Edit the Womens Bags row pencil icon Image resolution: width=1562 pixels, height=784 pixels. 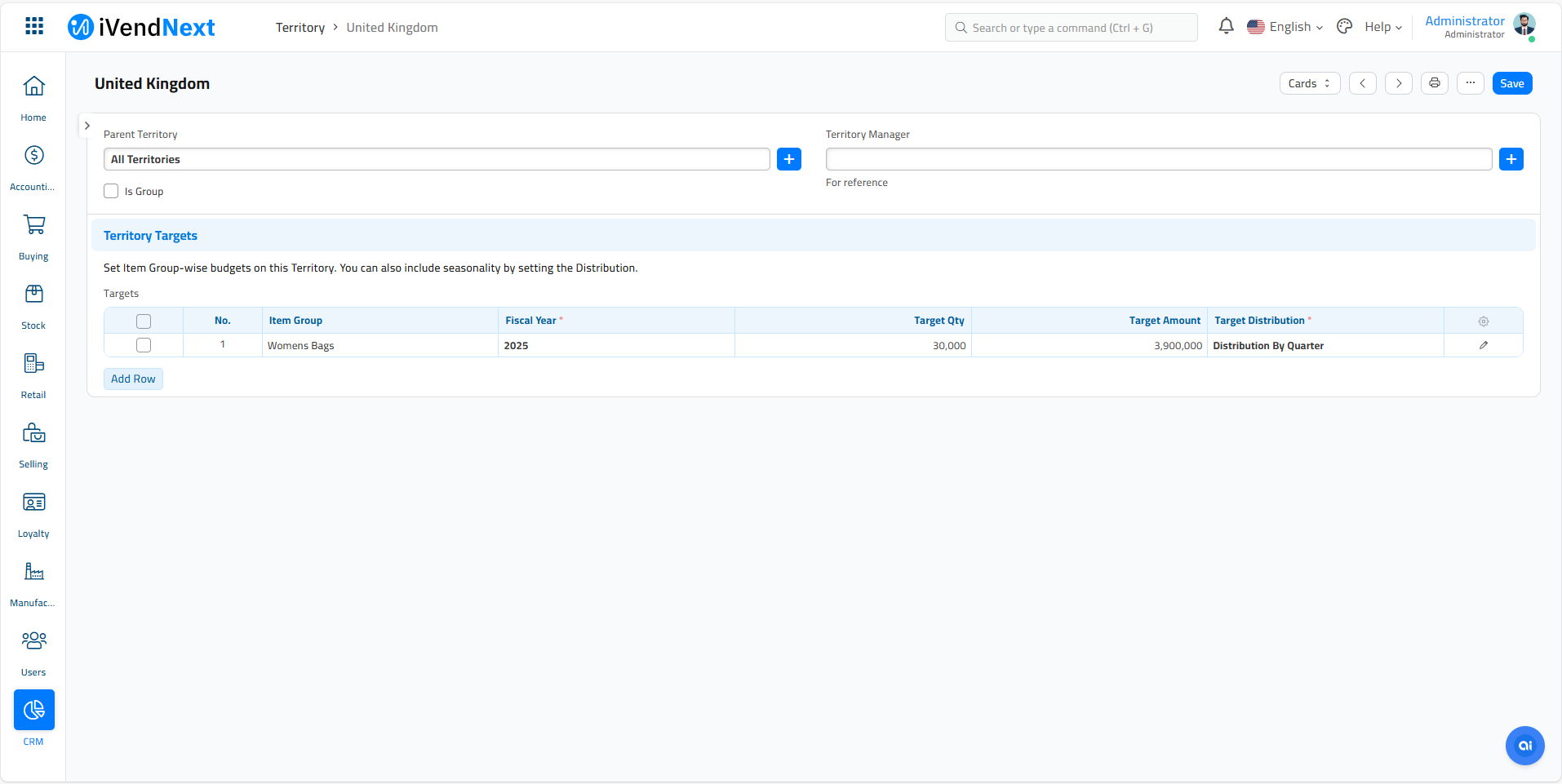[x=1483, y=345]
